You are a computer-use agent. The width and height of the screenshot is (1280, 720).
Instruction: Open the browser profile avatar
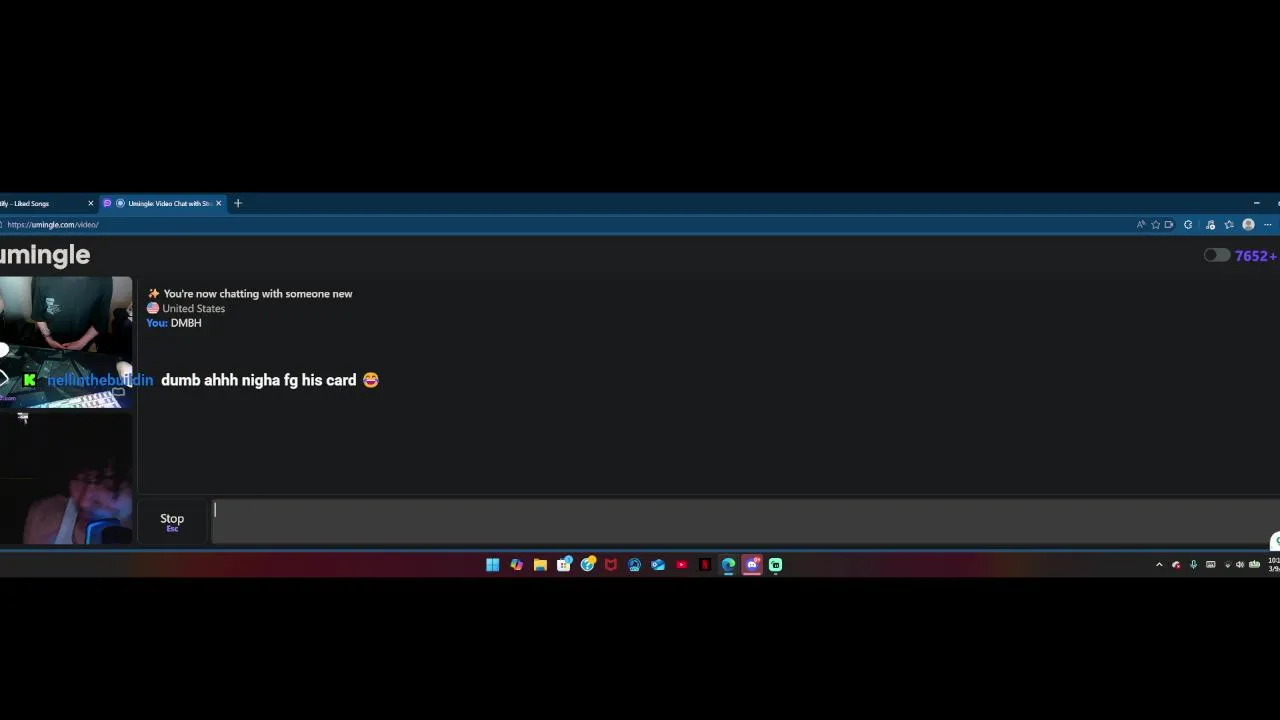point(1248,225)
